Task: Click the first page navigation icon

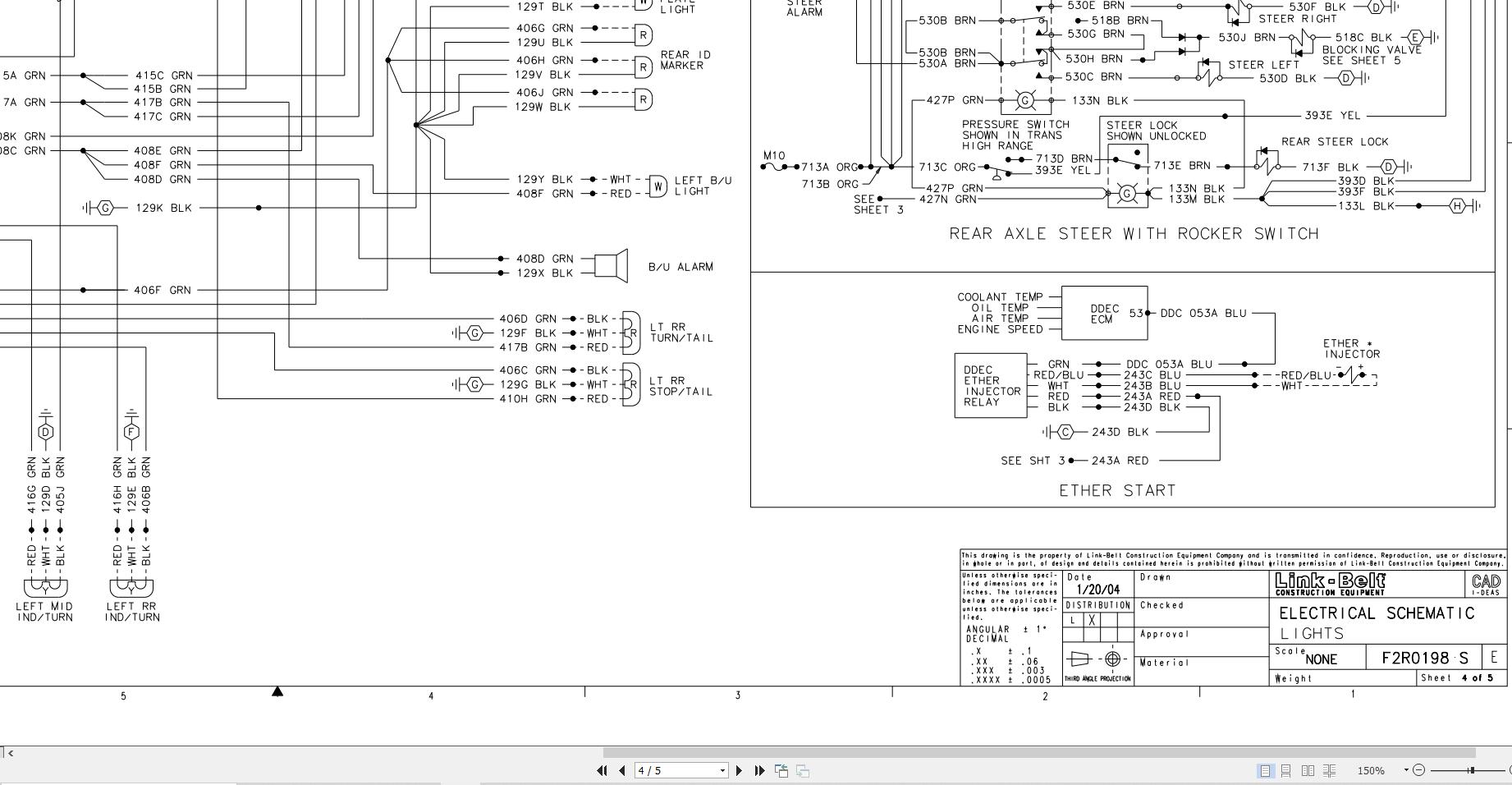Action: (x=603, y=770)
